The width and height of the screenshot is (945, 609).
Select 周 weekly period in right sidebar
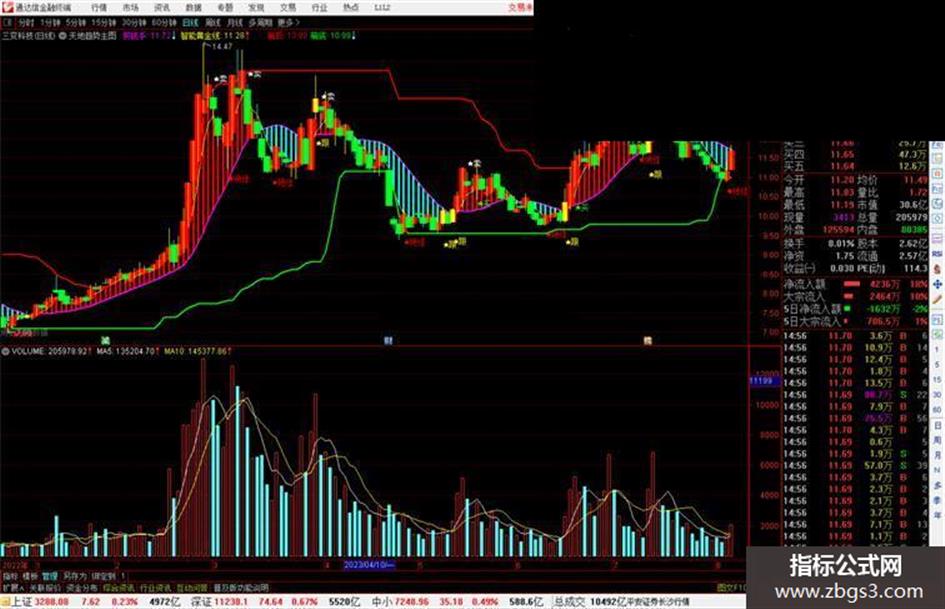pyautogui.click(x=937, y=440)
